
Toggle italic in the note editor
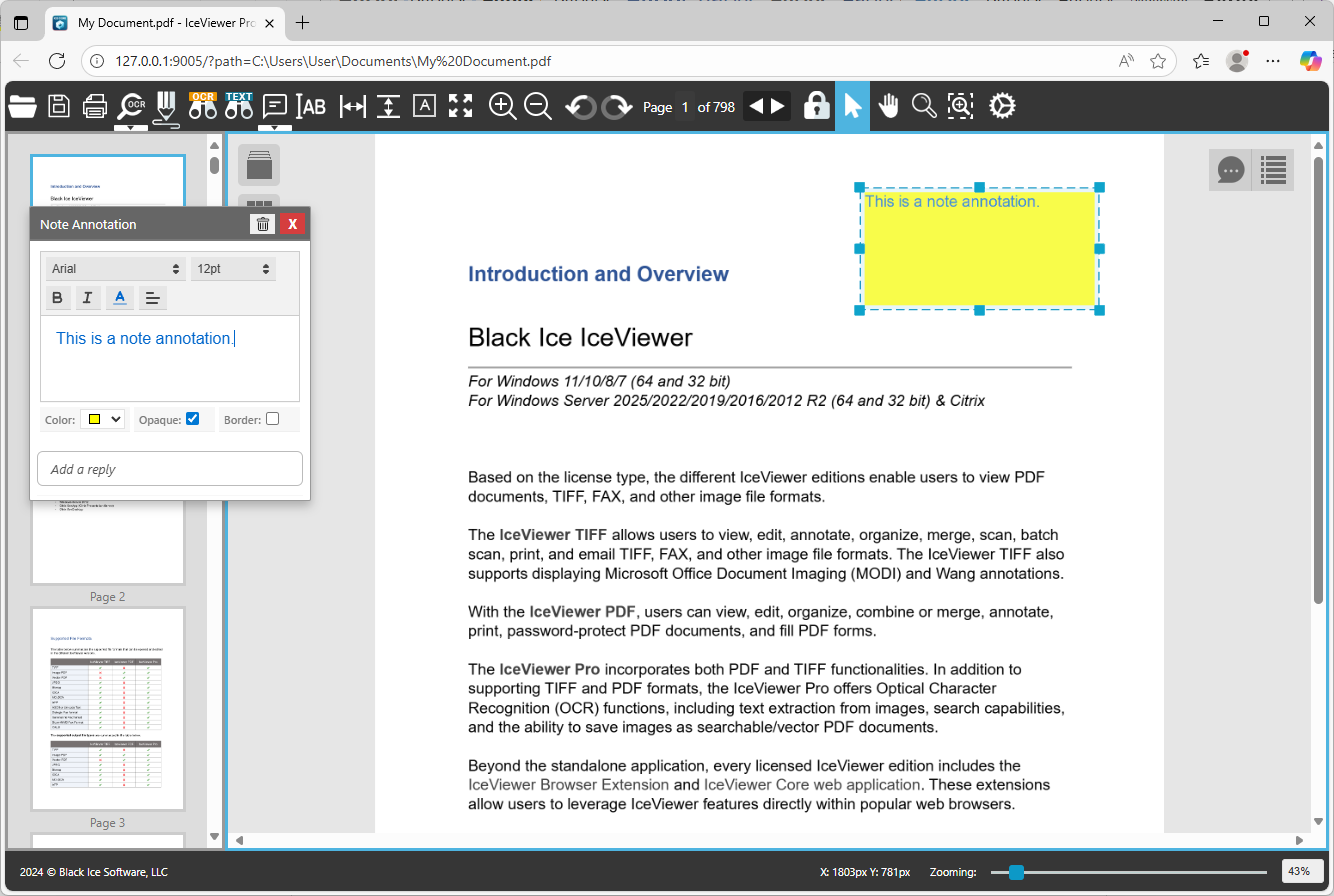[x=88, y=297]
